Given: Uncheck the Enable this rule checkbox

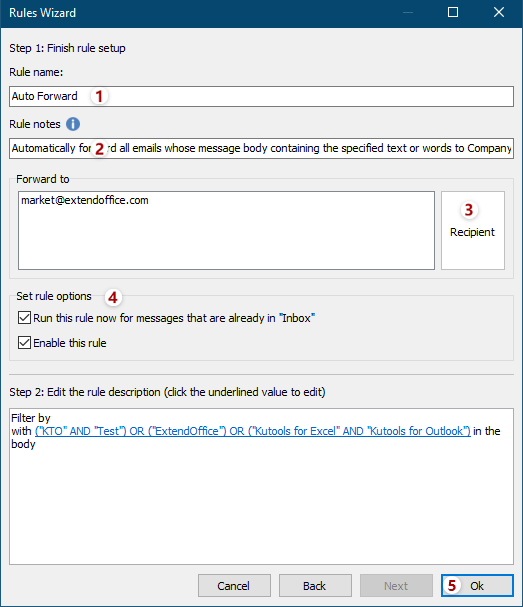Looking at the screenshot, I should tap(24, 343).
